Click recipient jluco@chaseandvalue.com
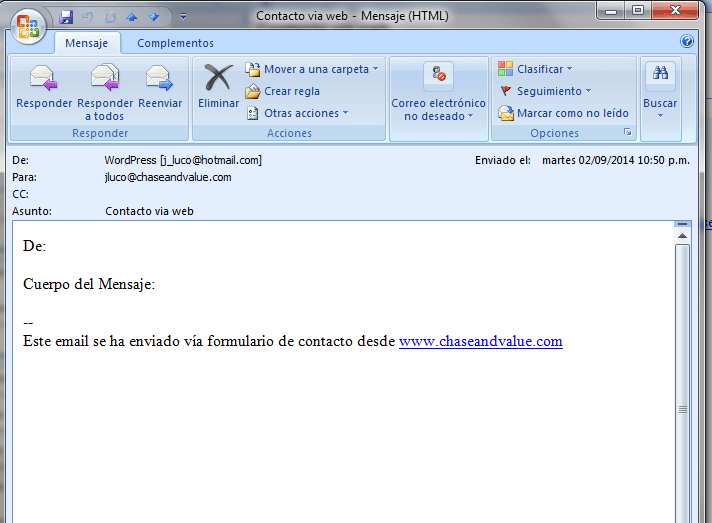Screen dimensions: 712x523 (168, 178)
